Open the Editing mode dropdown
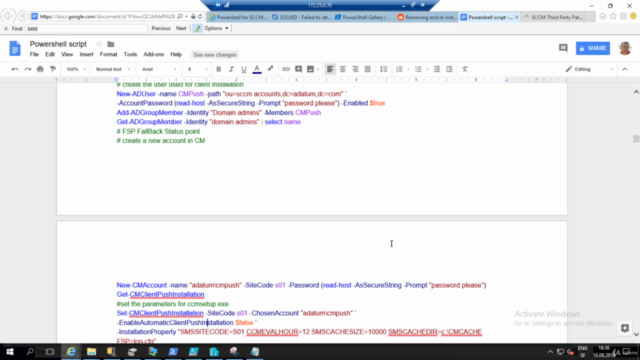Screen dimensions: 640x360 pyautogui.click(x=589, y=69)
